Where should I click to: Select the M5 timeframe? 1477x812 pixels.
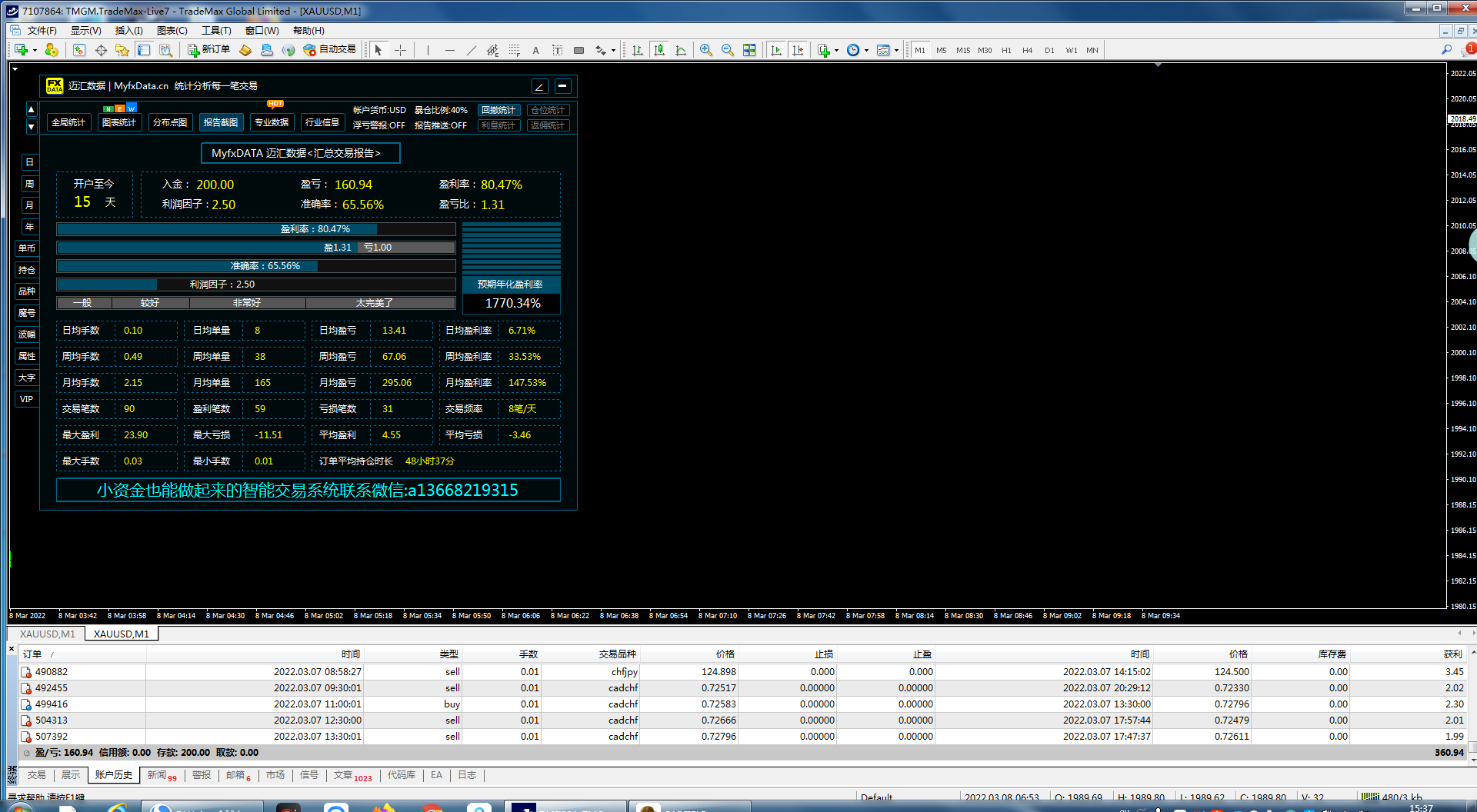tap(942, 50)
